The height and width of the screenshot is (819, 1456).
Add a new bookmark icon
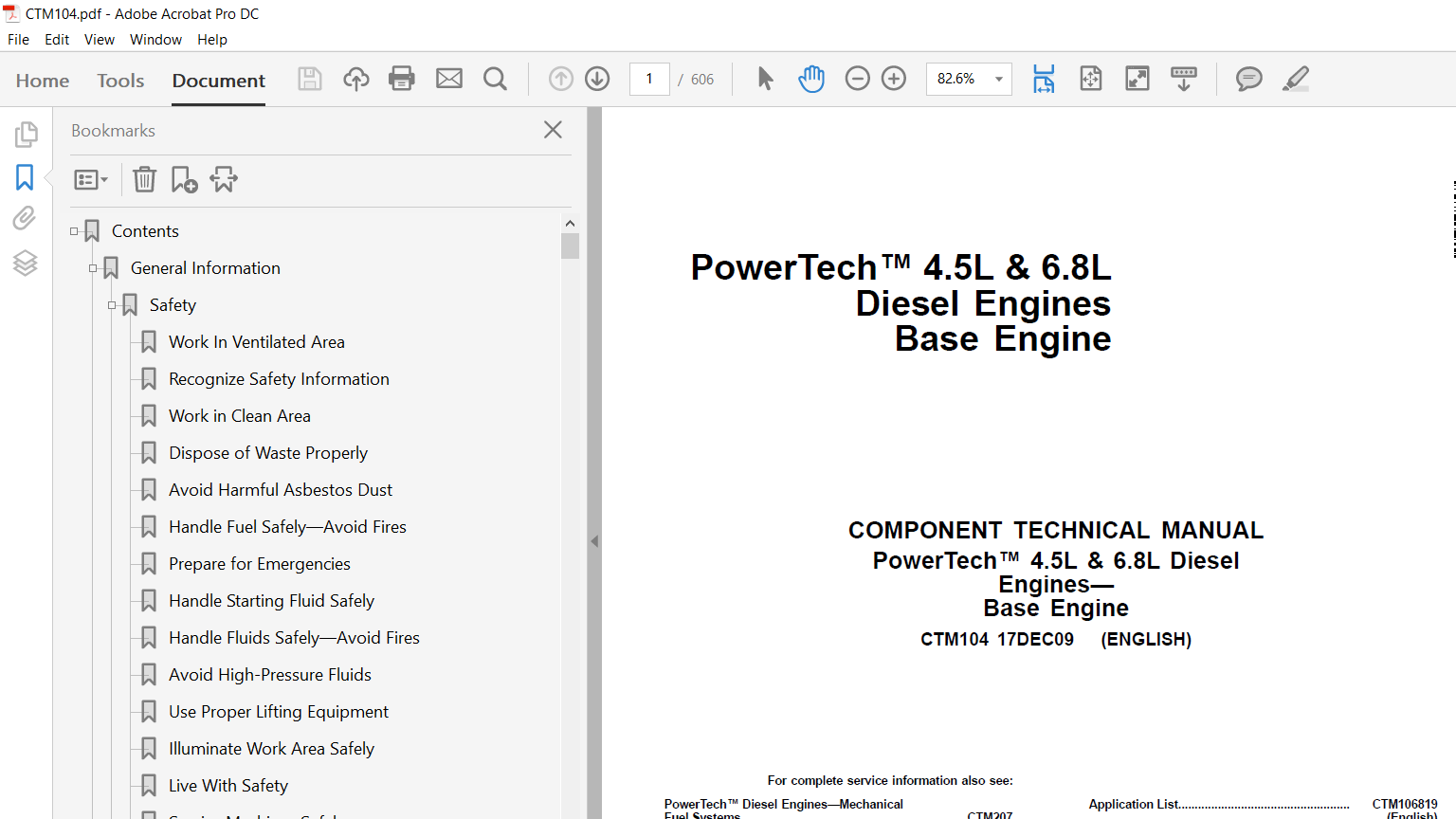[184, 179]
